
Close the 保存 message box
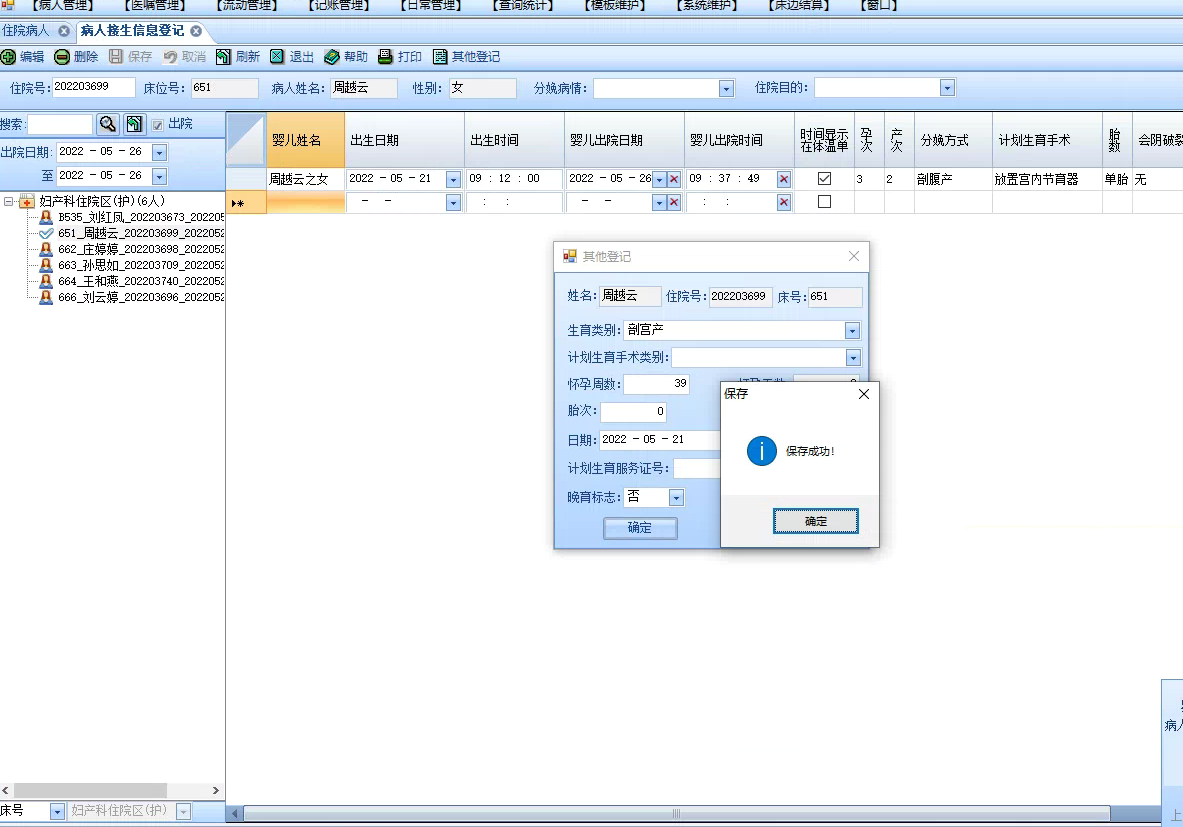click(x=864, y=394)
